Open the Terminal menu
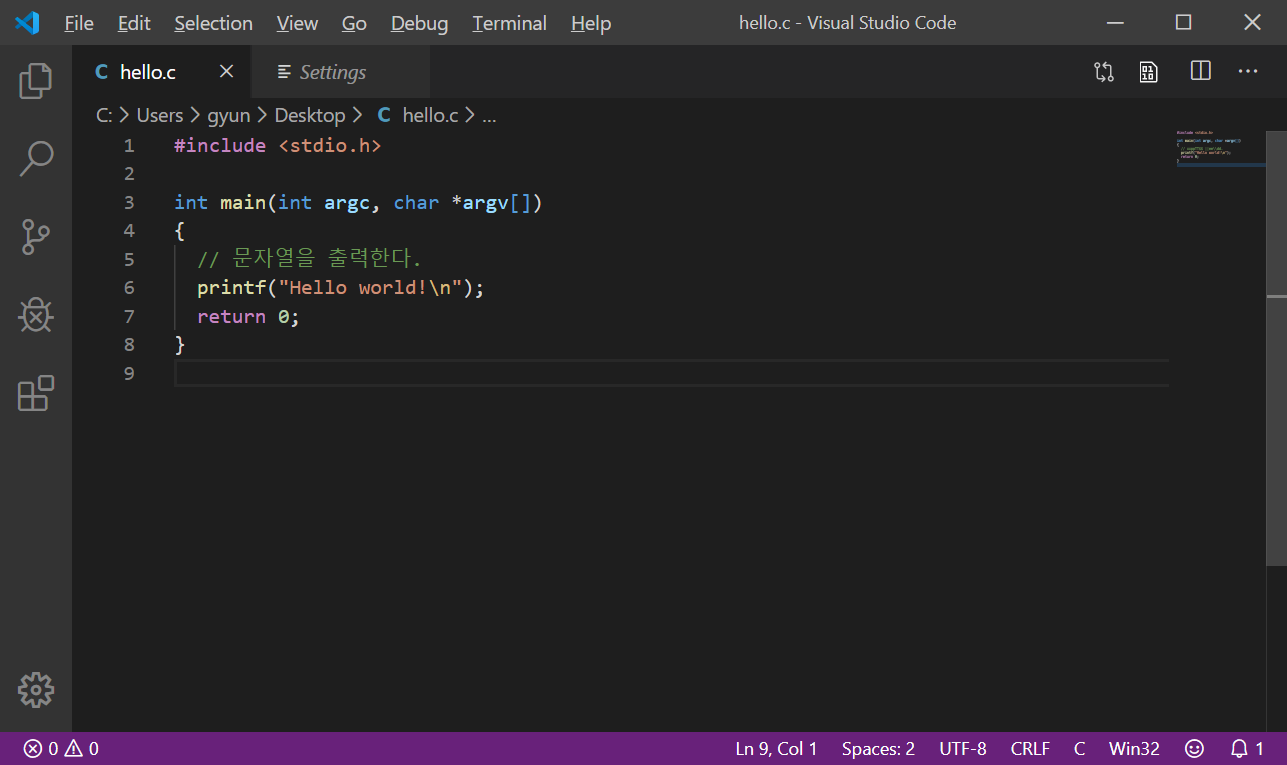 point(509,23)
